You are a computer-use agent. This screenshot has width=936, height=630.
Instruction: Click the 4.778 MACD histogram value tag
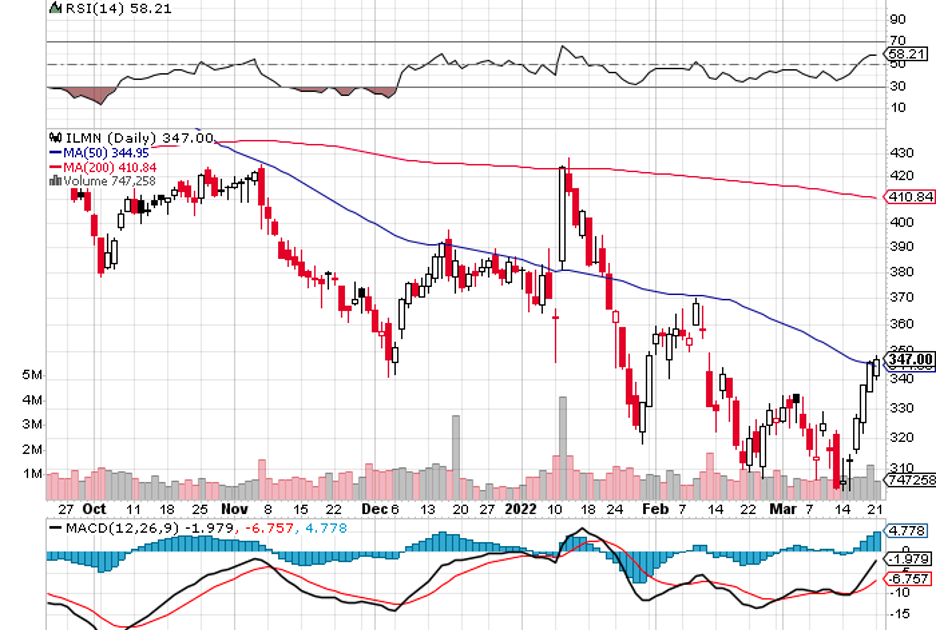[x=904, y=530]
